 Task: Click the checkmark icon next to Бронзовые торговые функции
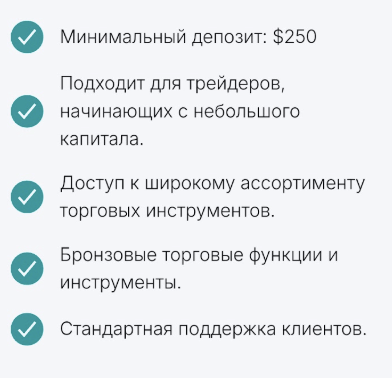pos(27,269)
